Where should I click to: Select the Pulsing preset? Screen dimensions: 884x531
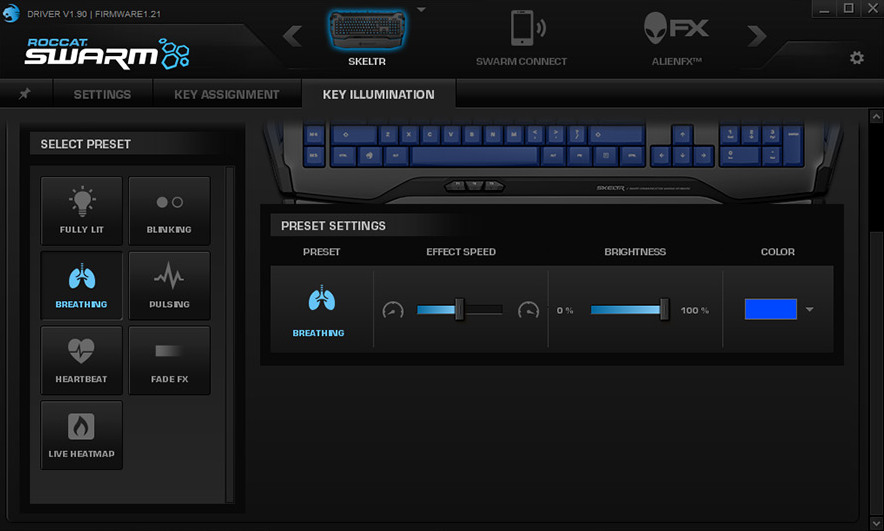point(169,285)
